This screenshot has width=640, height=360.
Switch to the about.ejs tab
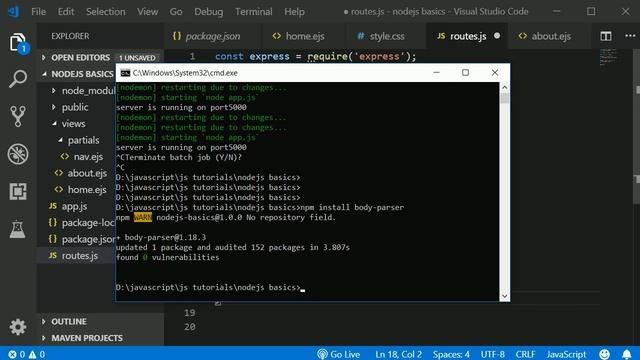click(551, 36)
